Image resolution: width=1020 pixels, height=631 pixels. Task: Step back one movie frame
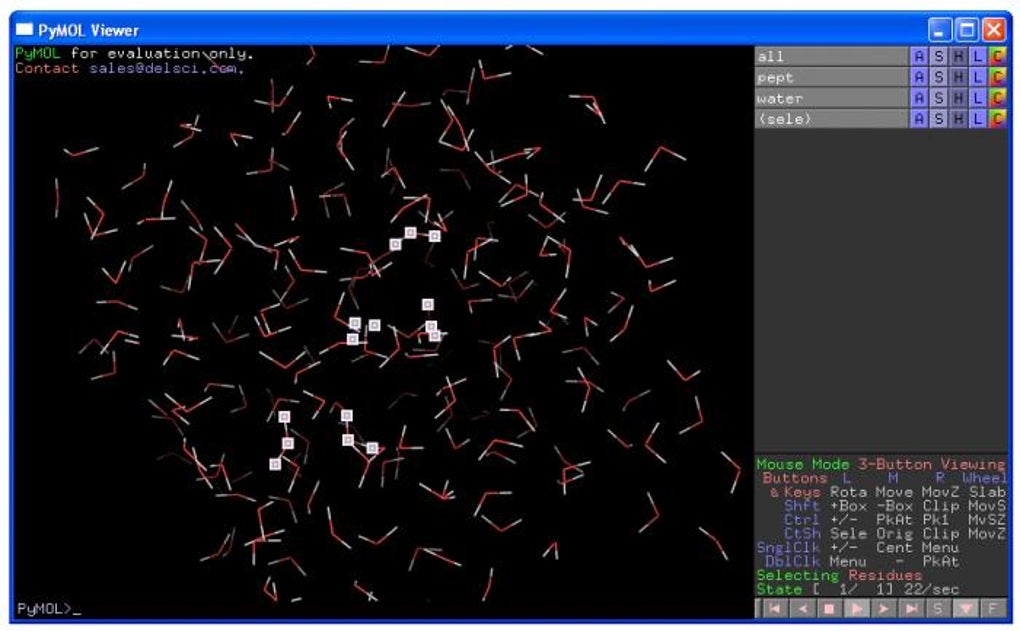[x=802, y=609]
